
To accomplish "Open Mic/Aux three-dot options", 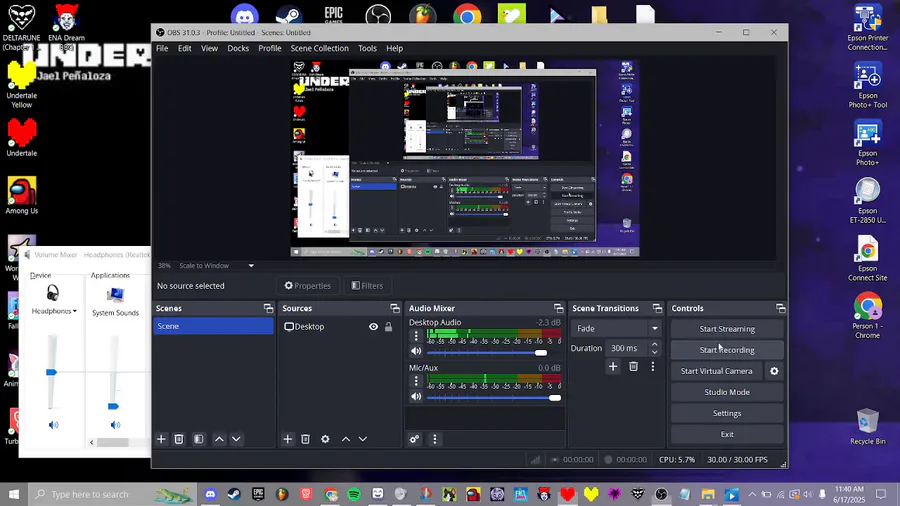I will click(x=416, y=380).
